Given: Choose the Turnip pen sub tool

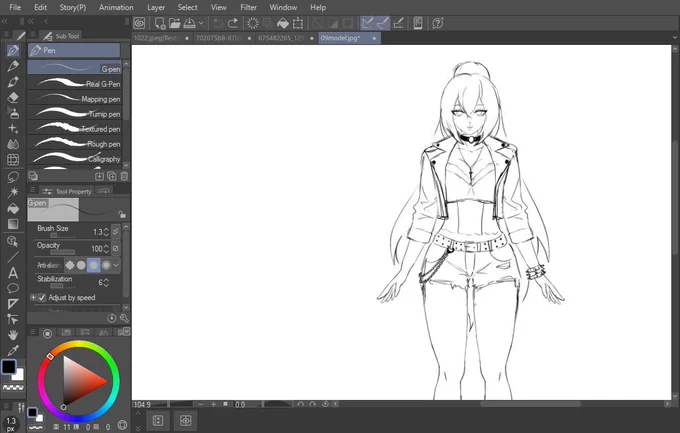Looking at the screenshot, I should [x=75, y=114].
